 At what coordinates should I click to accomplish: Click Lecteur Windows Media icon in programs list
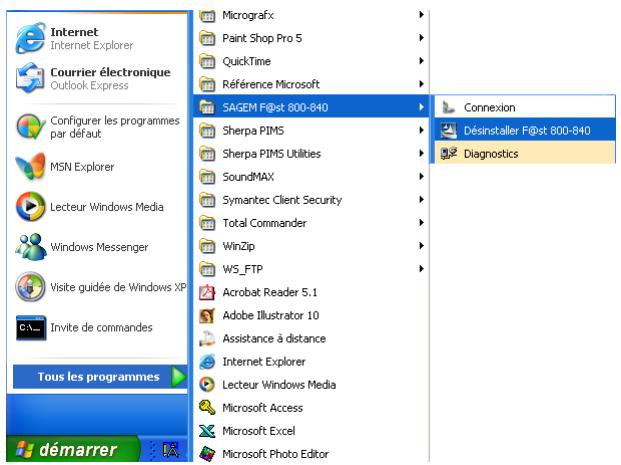coord(207,385)
